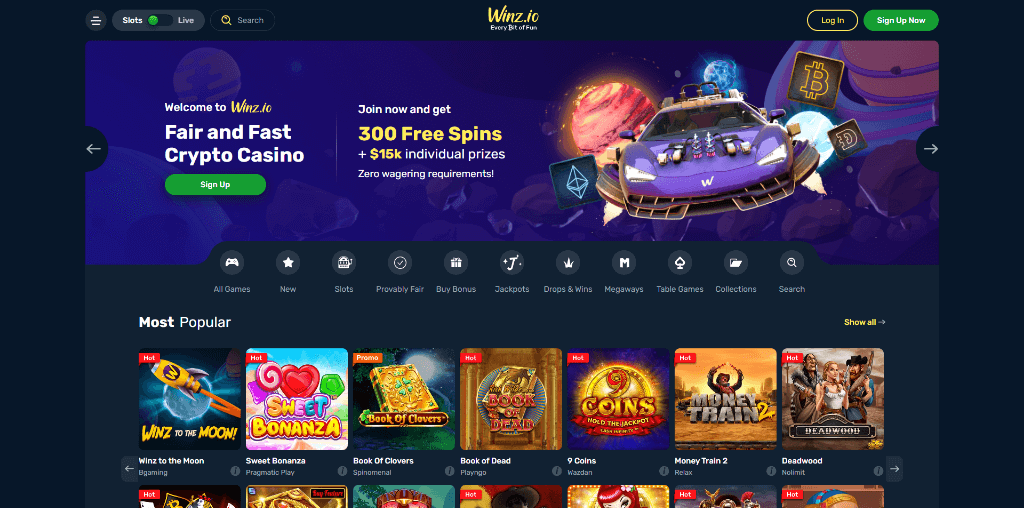Open the Slots machine icon
Screen dimensions: 1024x508
click(x=344, y=262)
